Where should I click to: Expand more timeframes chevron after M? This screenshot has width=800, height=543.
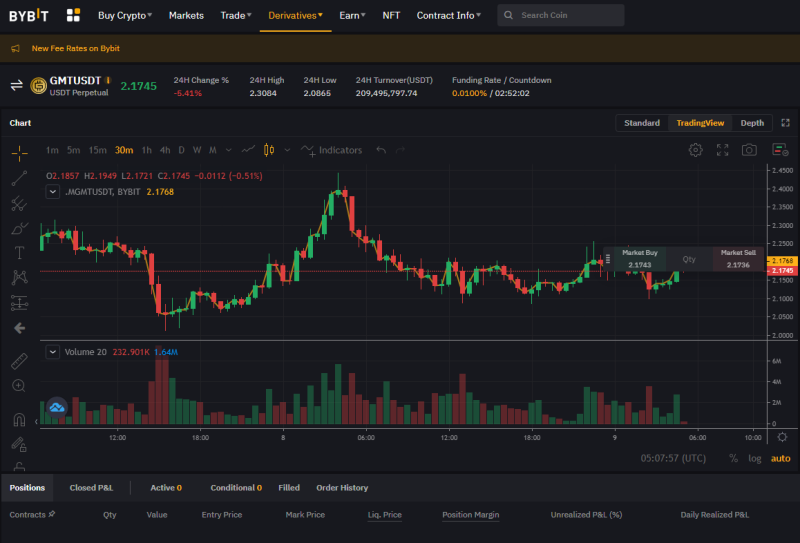pyautogui.click(x=229, y=150)
